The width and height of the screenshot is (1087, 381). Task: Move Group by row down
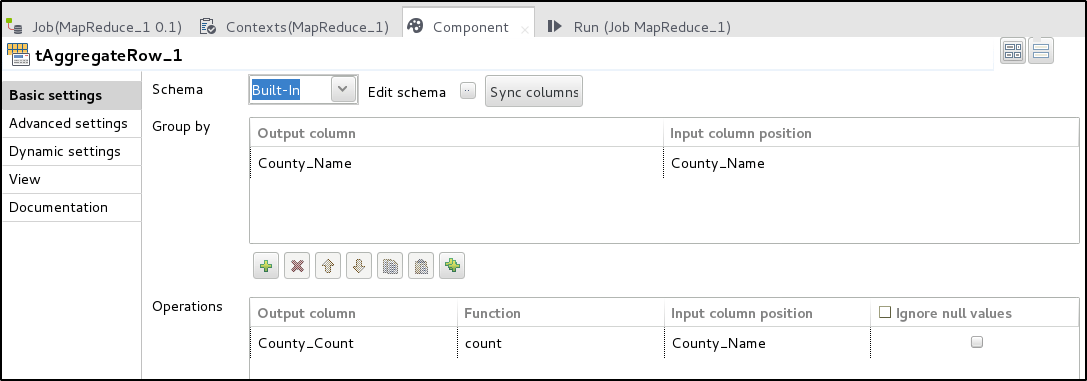359,266
